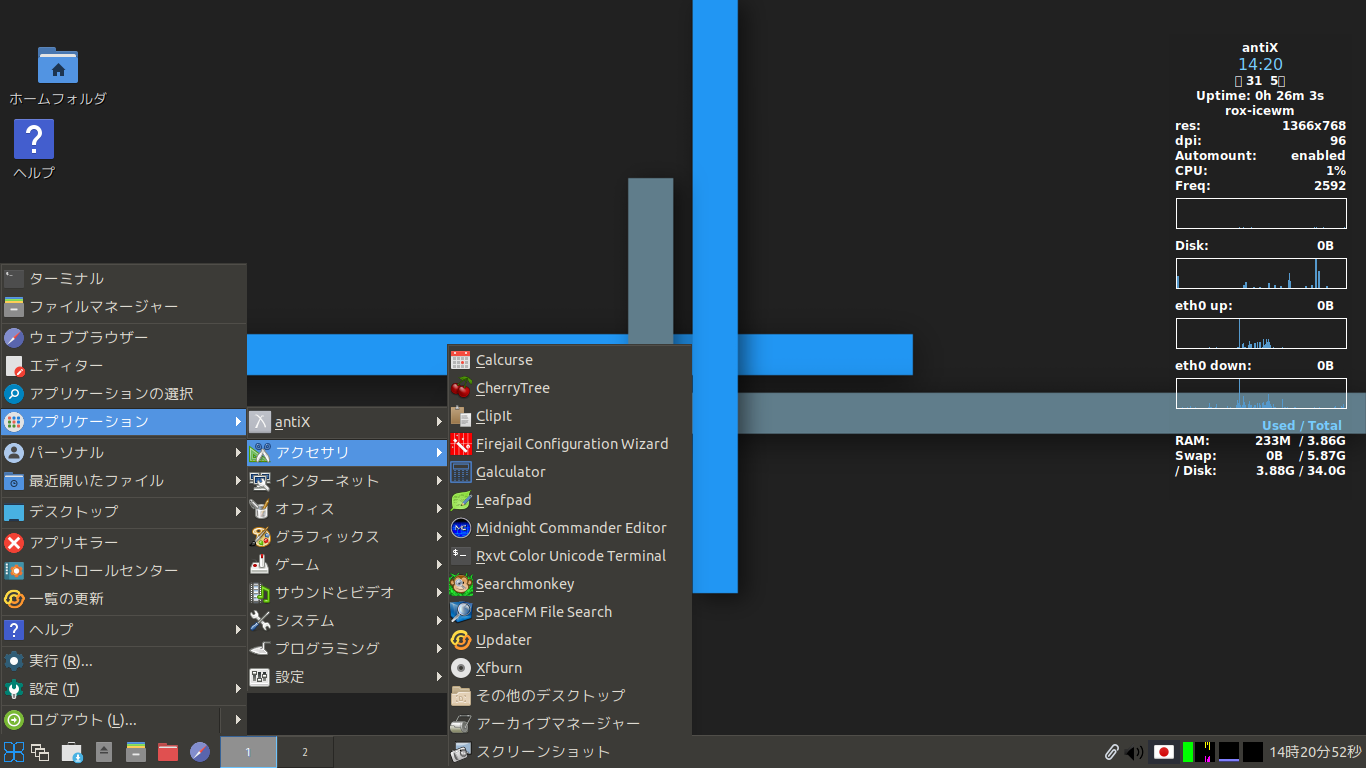The height and width of the screenshot is (768, 1366).
Task: Open the アーカイブマネージャー entry
Action: [x=569, y=723]
